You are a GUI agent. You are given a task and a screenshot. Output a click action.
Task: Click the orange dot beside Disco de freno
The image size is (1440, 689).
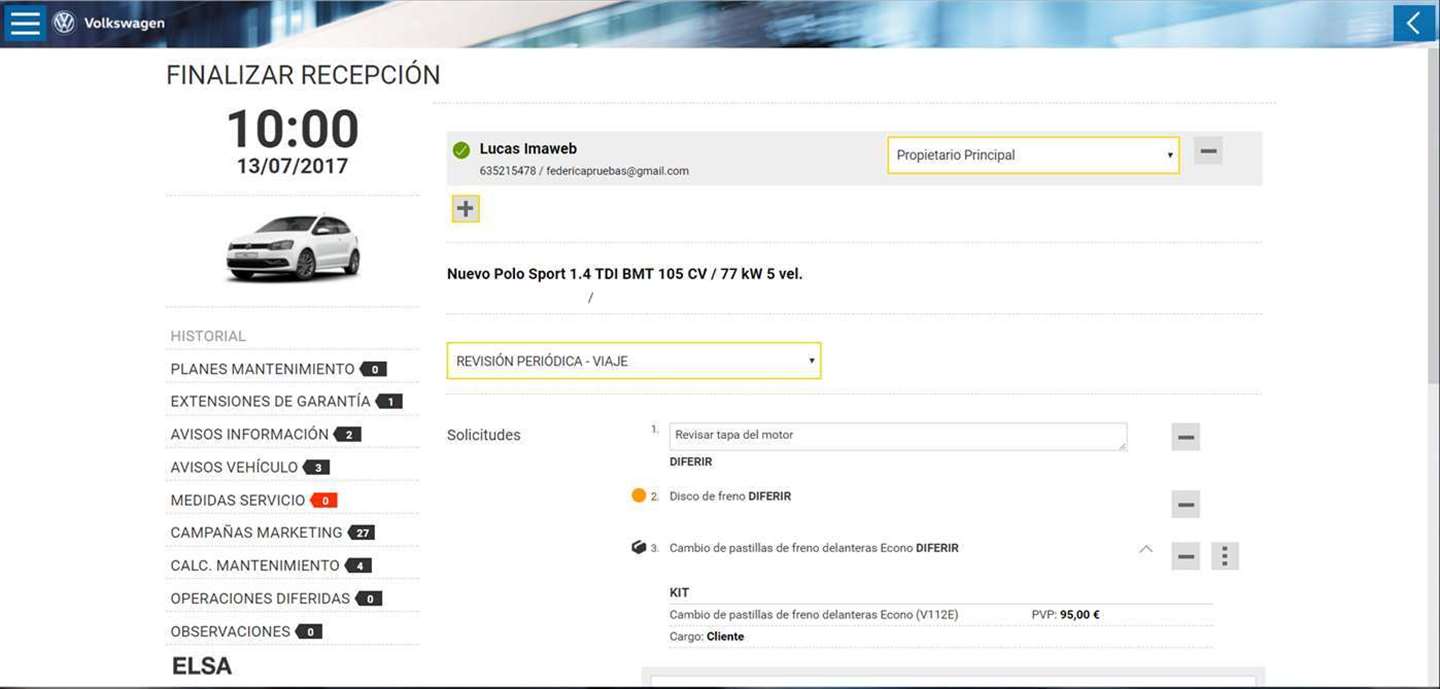click(x=639, y=495)
